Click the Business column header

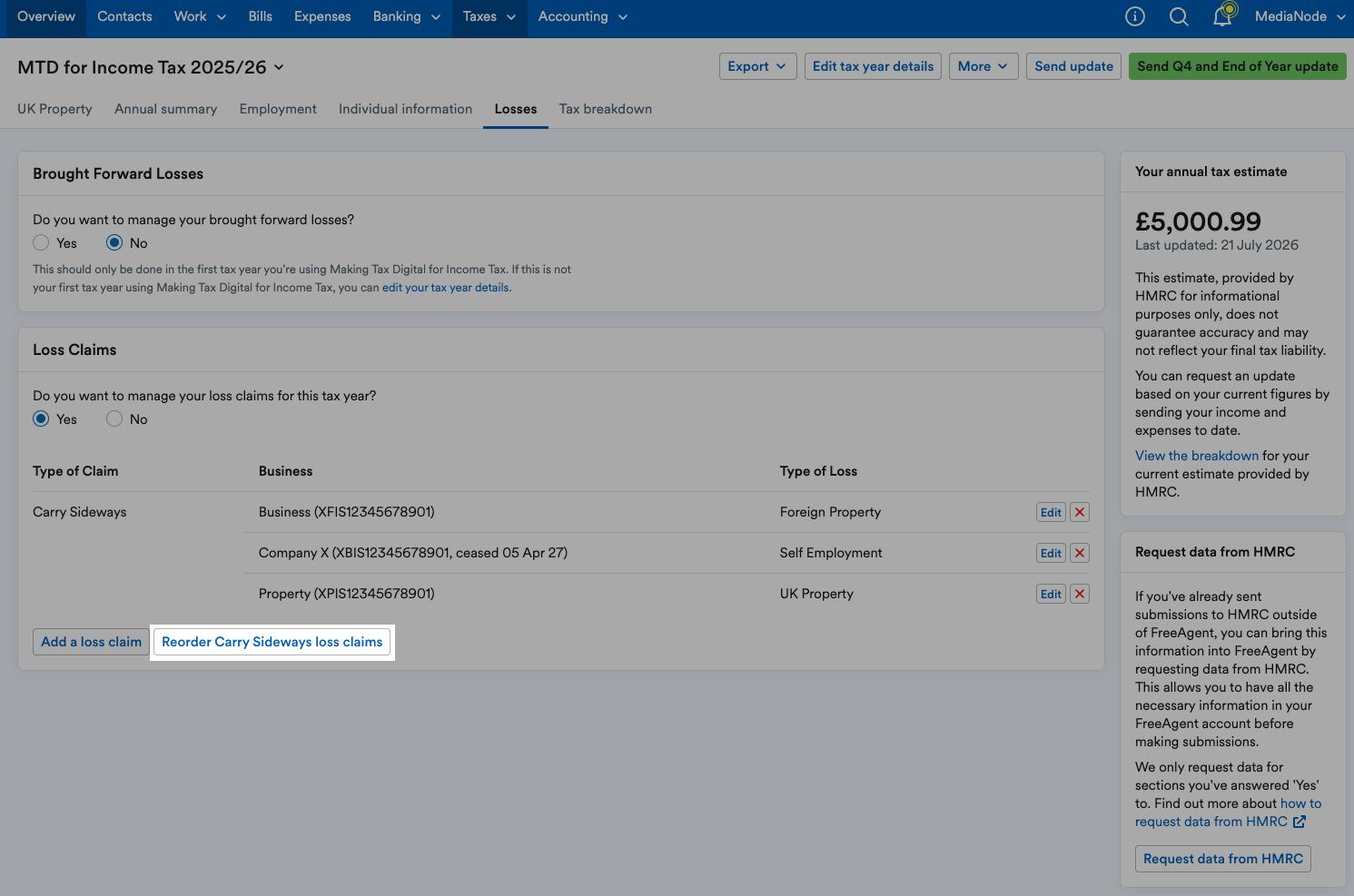(285, 471)
